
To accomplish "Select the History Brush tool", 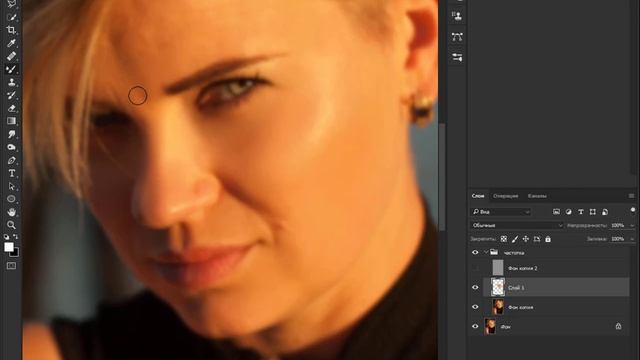I will (11, 95).
